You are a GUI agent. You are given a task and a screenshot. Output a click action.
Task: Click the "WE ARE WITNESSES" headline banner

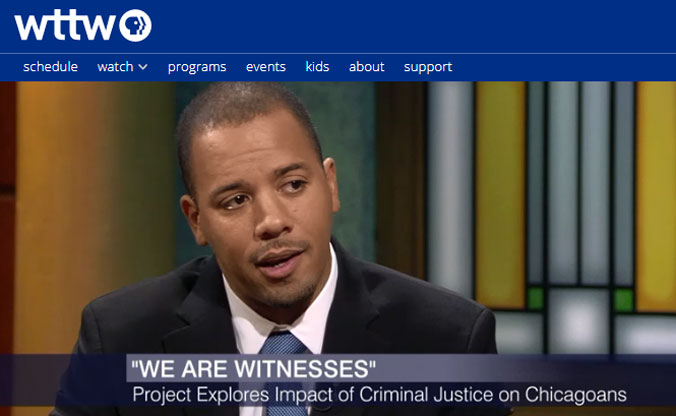coord(254,369)
